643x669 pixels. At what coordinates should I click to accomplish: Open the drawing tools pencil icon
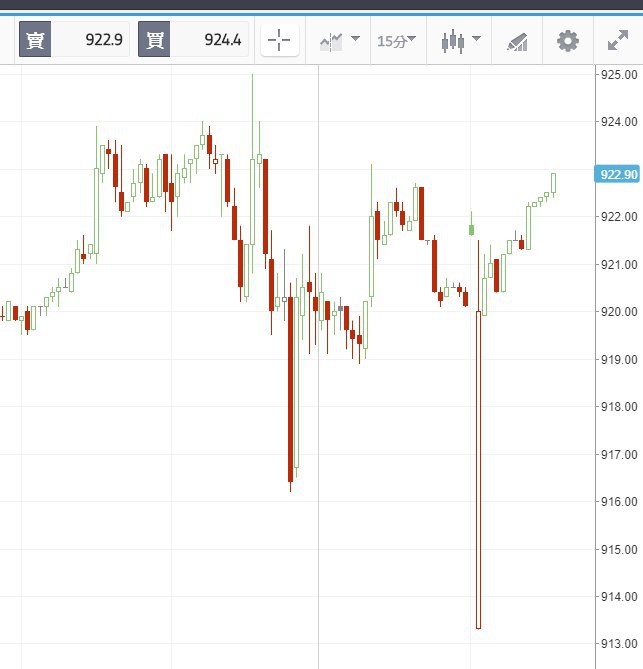click(517, 42)
